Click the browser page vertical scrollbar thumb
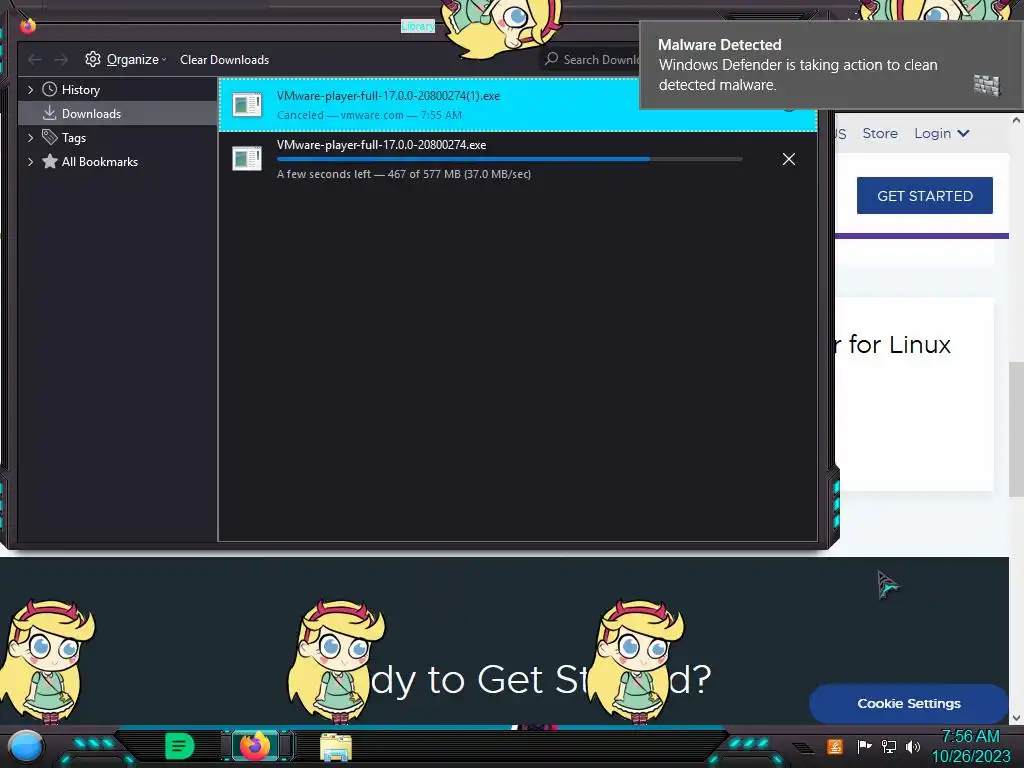 click(1016, 429)
